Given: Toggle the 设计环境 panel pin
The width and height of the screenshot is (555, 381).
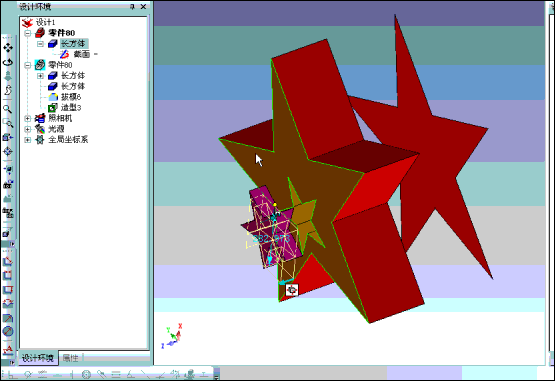Looking at the screenshot, I should 132,6.
